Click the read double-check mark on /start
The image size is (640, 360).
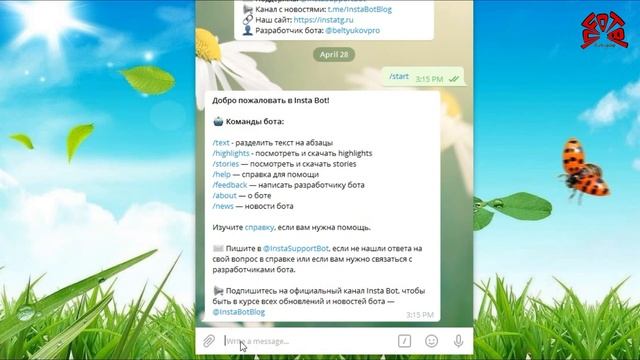tap(453, 79)
